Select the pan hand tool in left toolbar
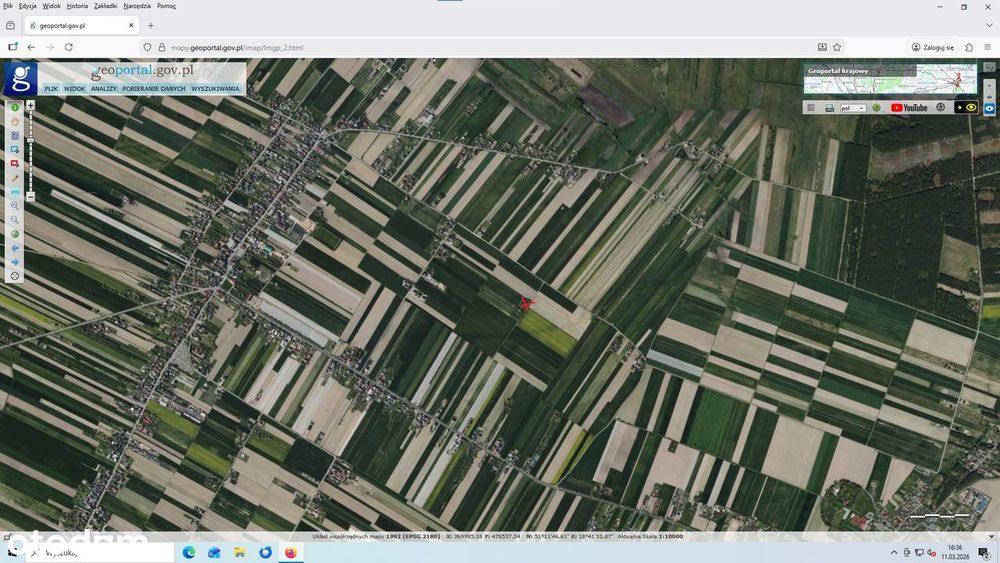Image resolution: width=1000 pixels, height=563 pixels. [15, 122]
